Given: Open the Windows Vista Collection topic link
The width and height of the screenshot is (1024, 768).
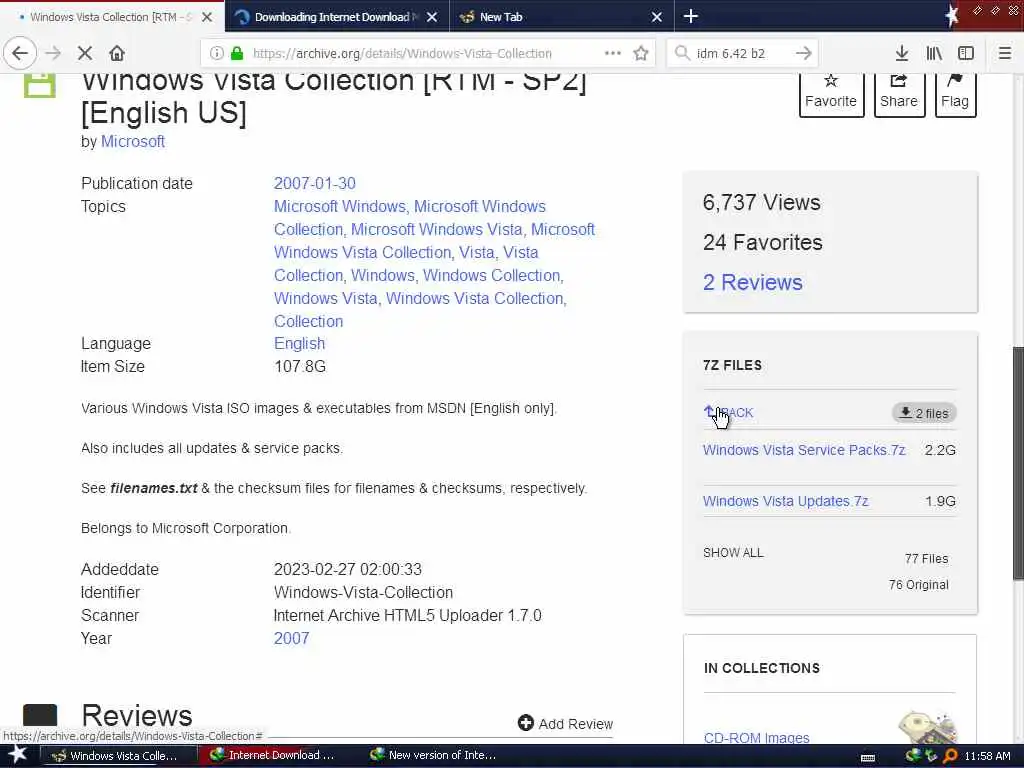Looking at the screenshot, I should point(477,298).
